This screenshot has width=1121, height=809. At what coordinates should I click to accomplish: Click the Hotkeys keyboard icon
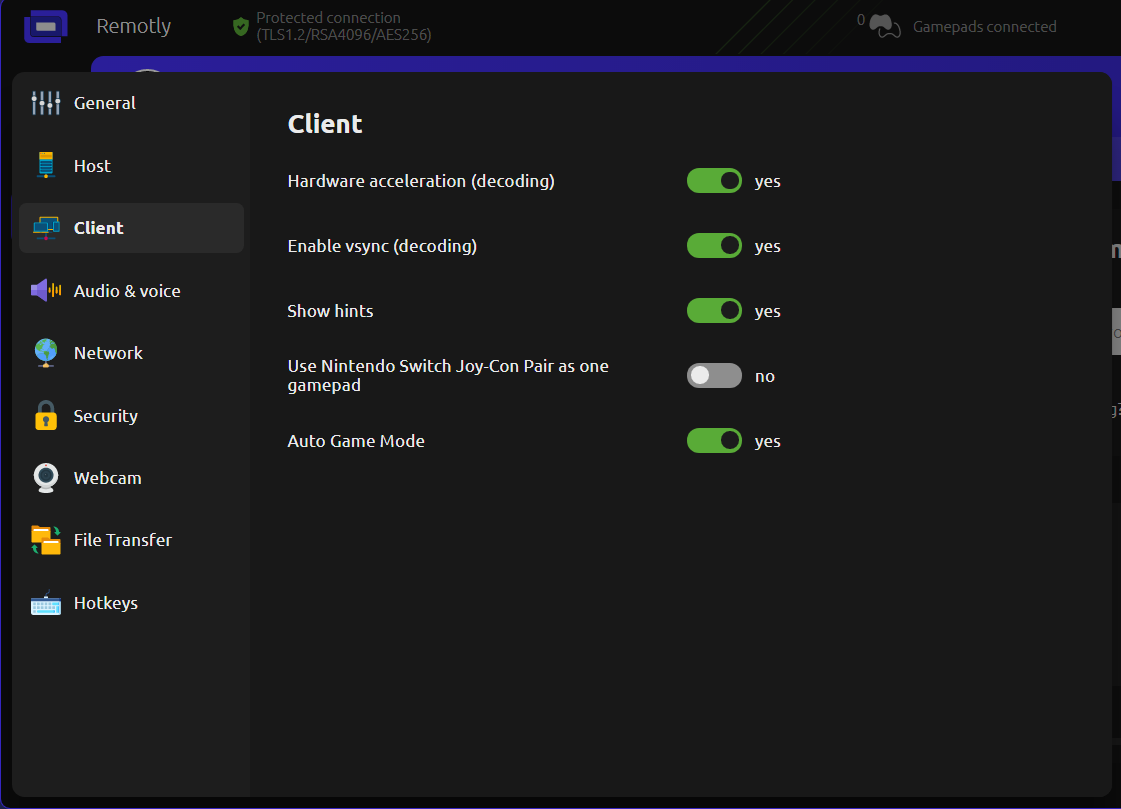click(46, 604)
